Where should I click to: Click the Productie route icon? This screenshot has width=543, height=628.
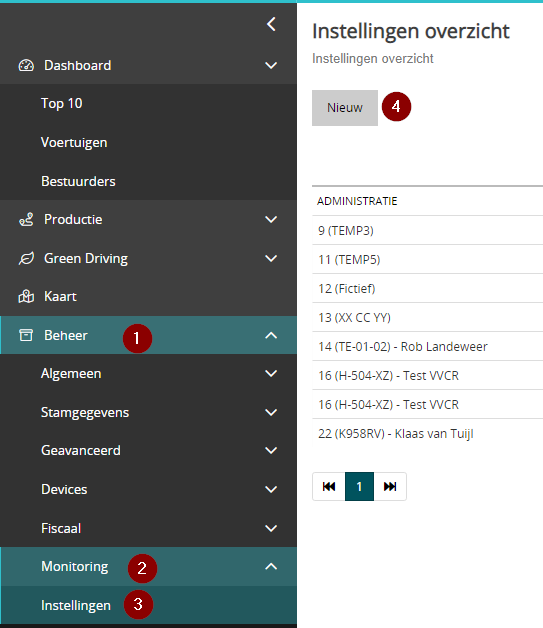26,219
